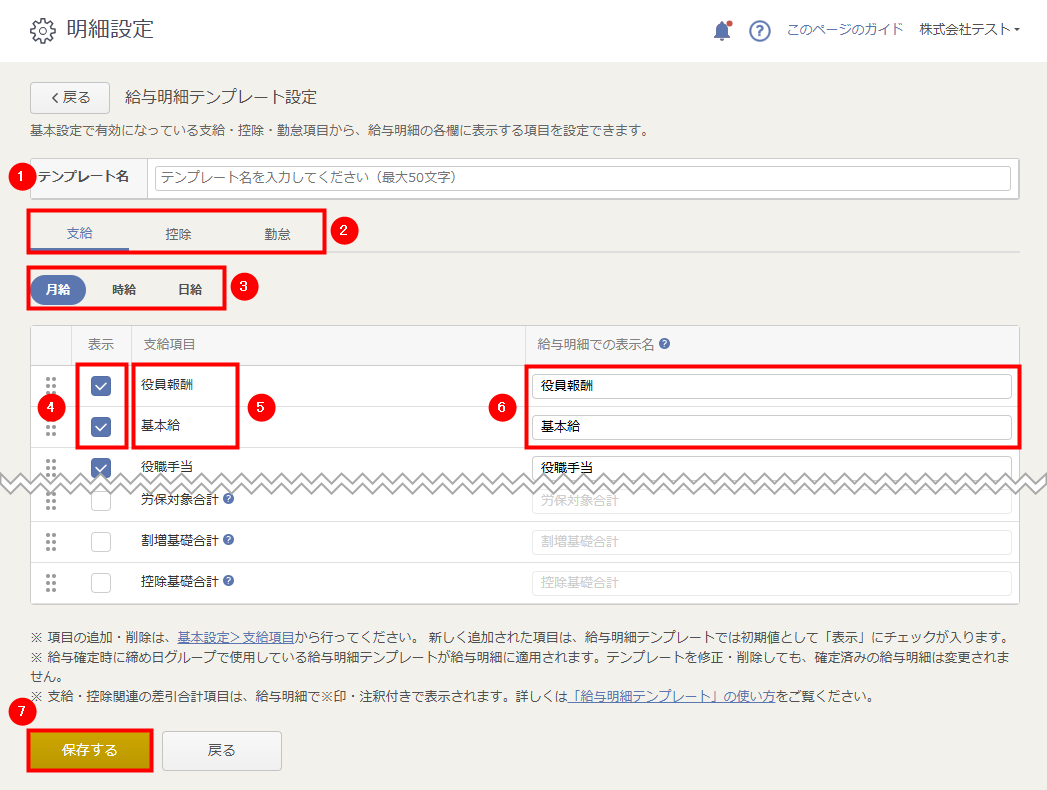
Task: Uncheck the 役員報酬 display checkbox
Action: (x=101, y=386)
